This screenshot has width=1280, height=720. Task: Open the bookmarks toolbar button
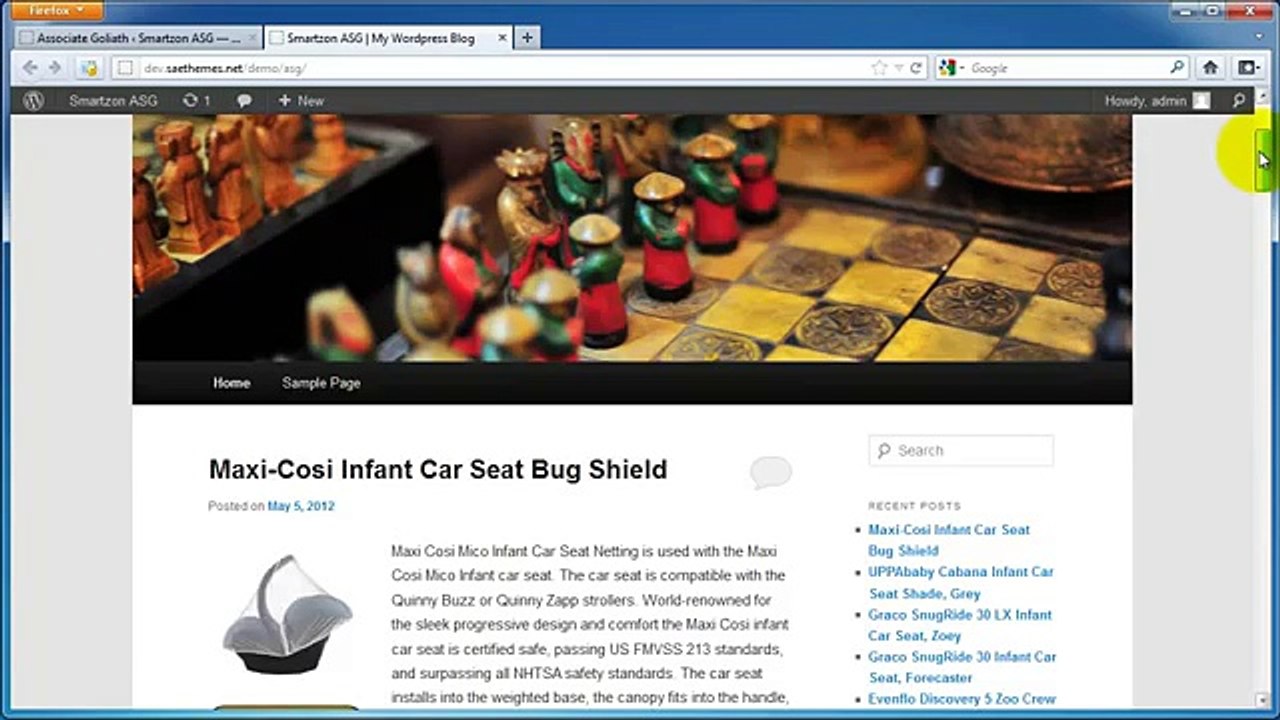(x=1249, y=68)
